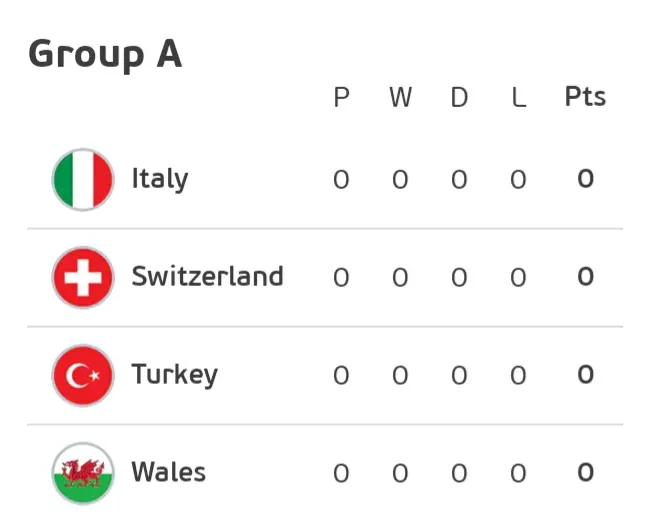The height and width of the screenshot is (525, 655).
Task: Click the Group A heading
Action: tap(105, 53)
